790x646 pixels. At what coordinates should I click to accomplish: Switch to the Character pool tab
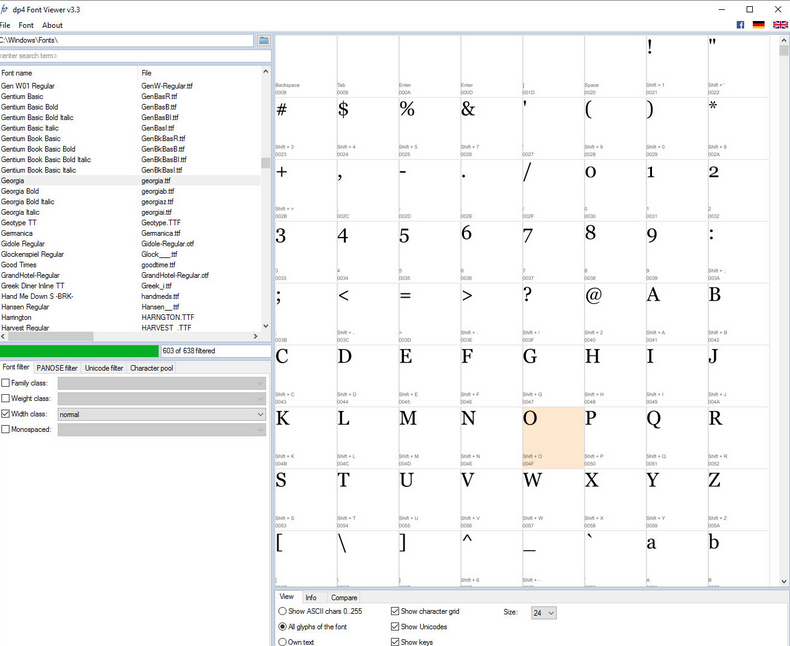tap(151, 368)
